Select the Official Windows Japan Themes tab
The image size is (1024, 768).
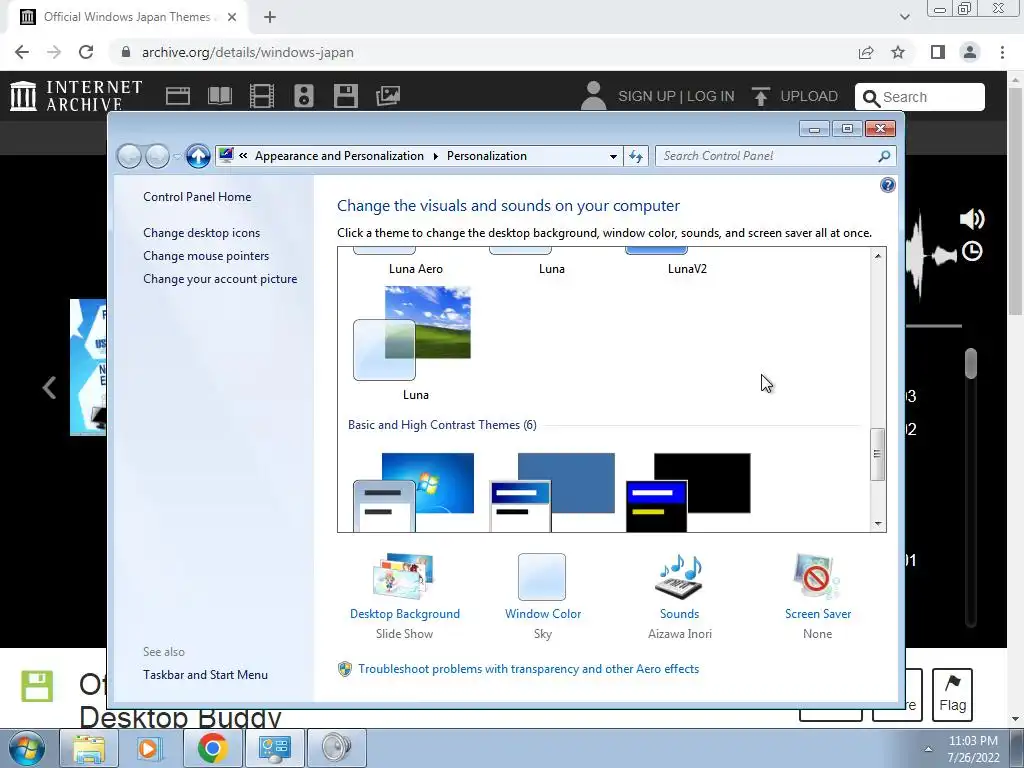point(127,17)
